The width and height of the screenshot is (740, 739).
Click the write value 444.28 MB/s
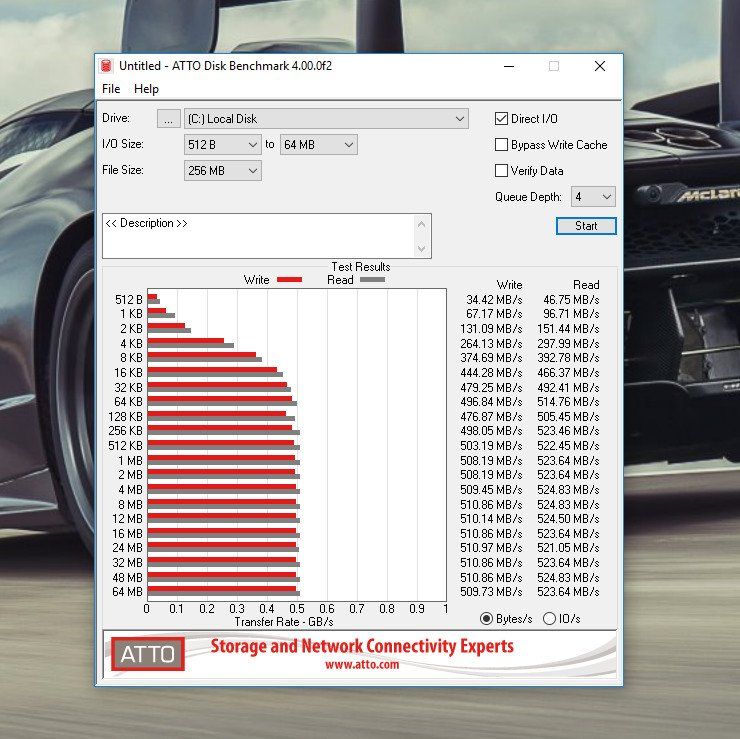(491, 373)
